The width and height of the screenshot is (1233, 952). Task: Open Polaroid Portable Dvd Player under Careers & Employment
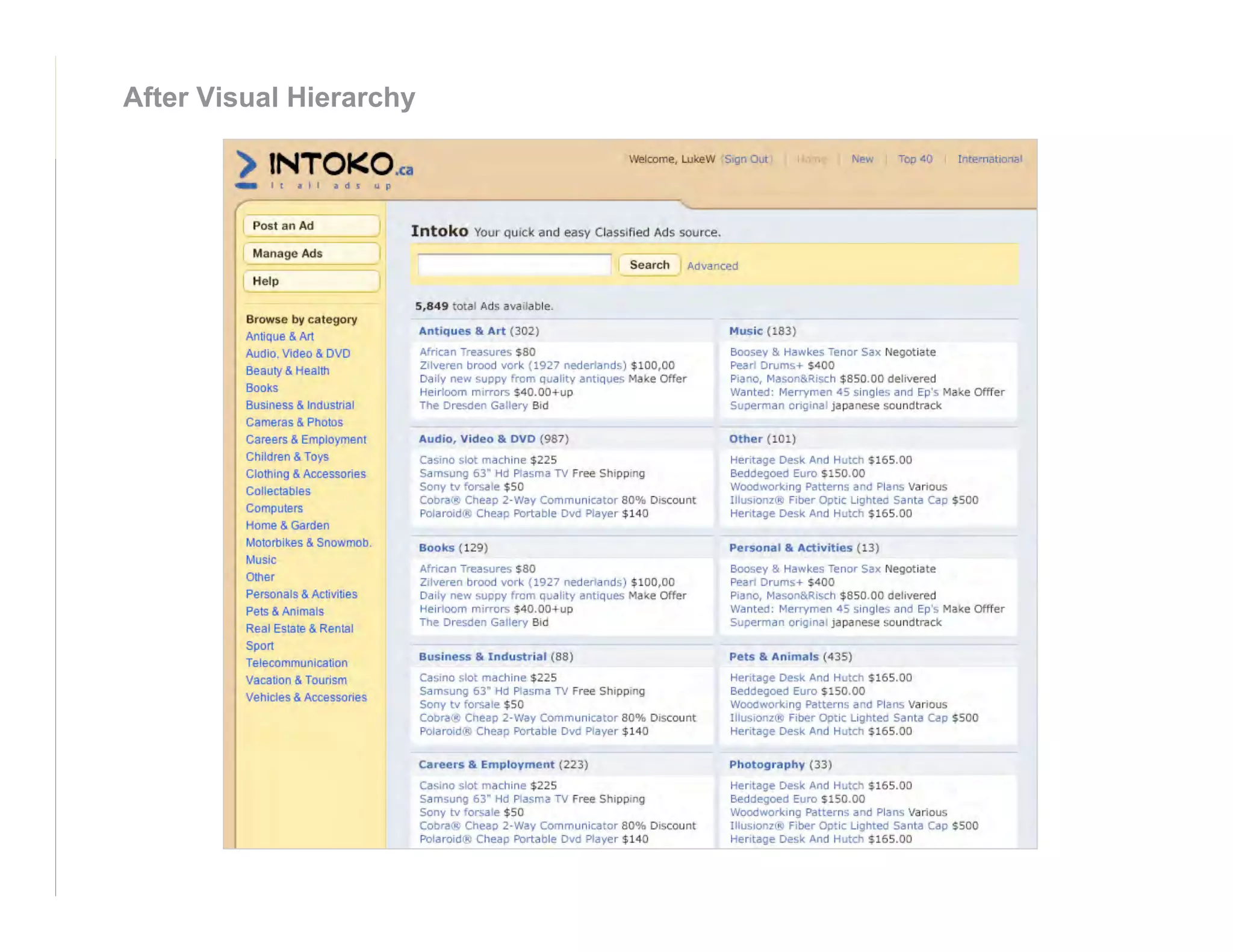(x=518, y=839)
